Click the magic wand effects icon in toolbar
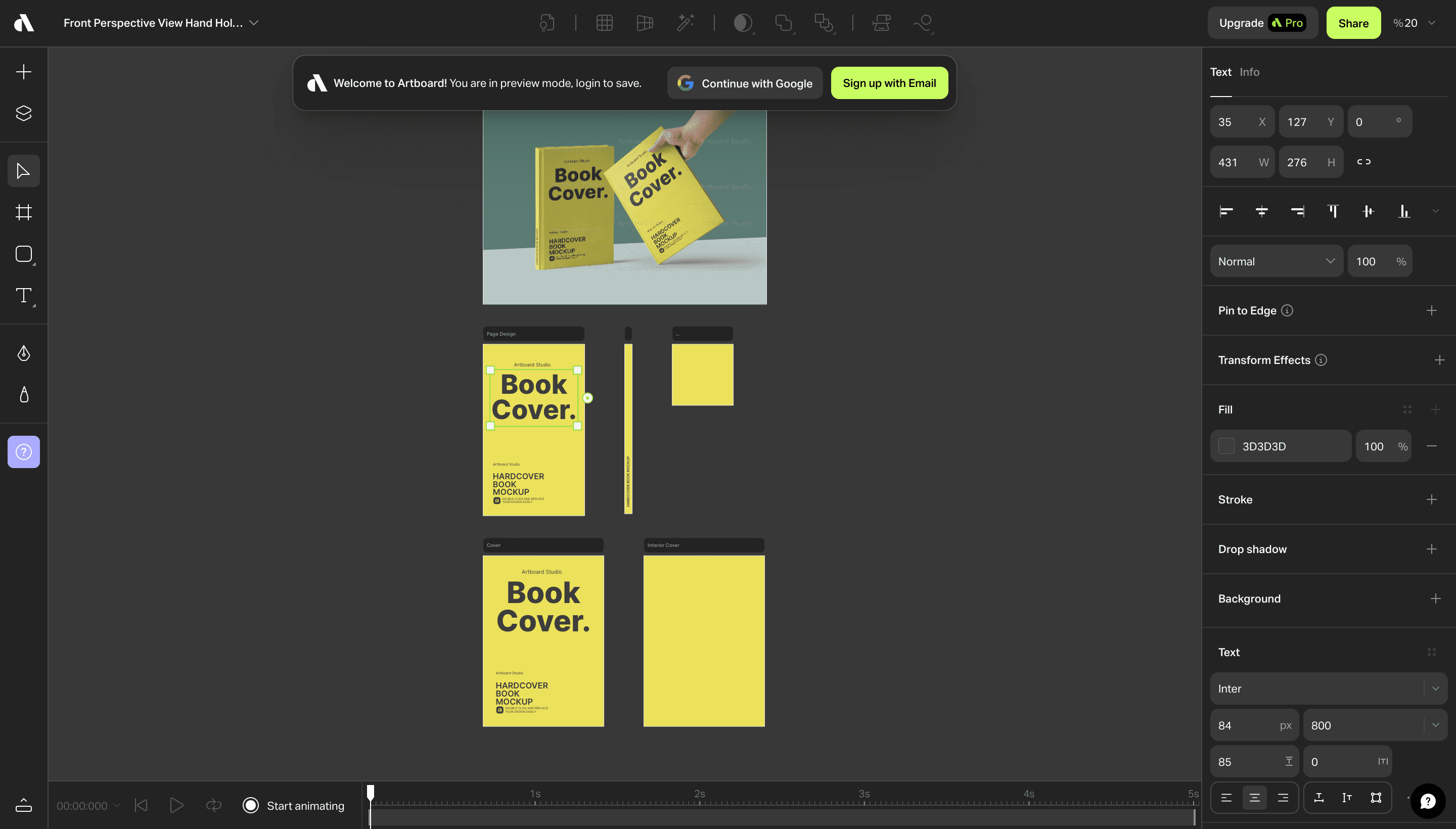This screenshot has width=1456, height=829. point(685,23)
